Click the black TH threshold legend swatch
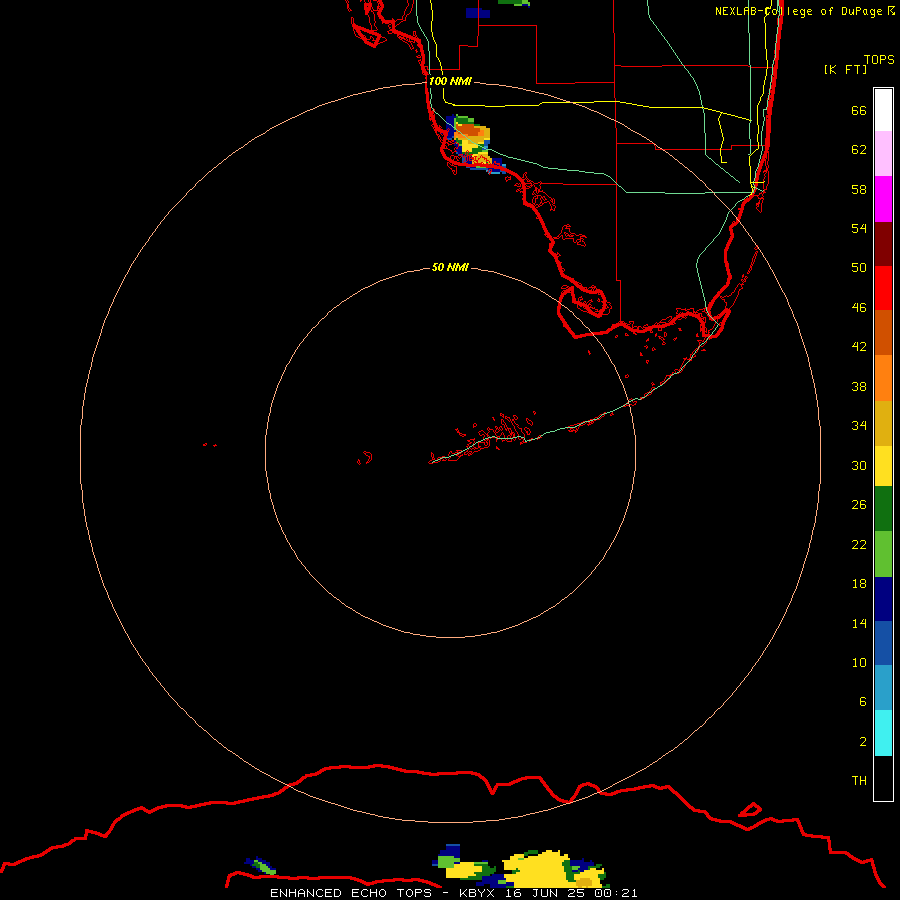This screenshot has width=900, height=900. click(x=883, y=778)
